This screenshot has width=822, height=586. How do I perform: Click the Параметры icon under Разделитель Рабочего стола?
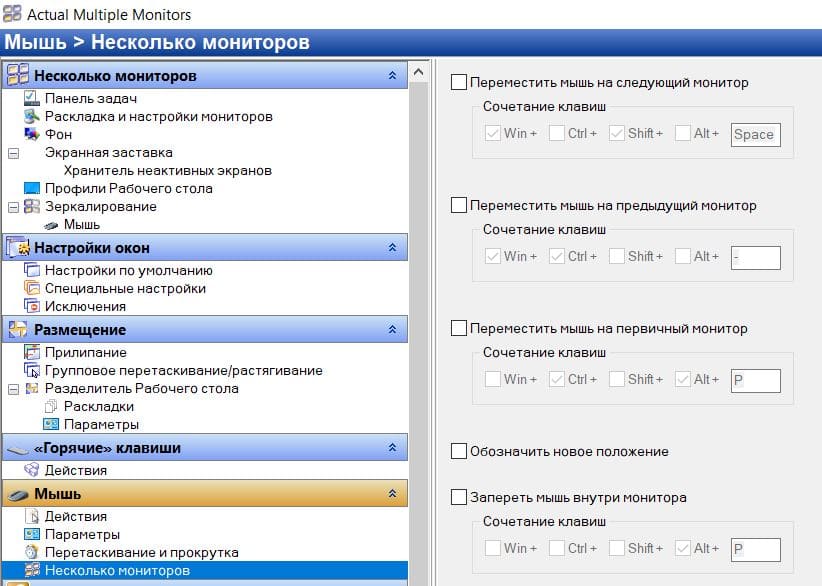(51, 424)
